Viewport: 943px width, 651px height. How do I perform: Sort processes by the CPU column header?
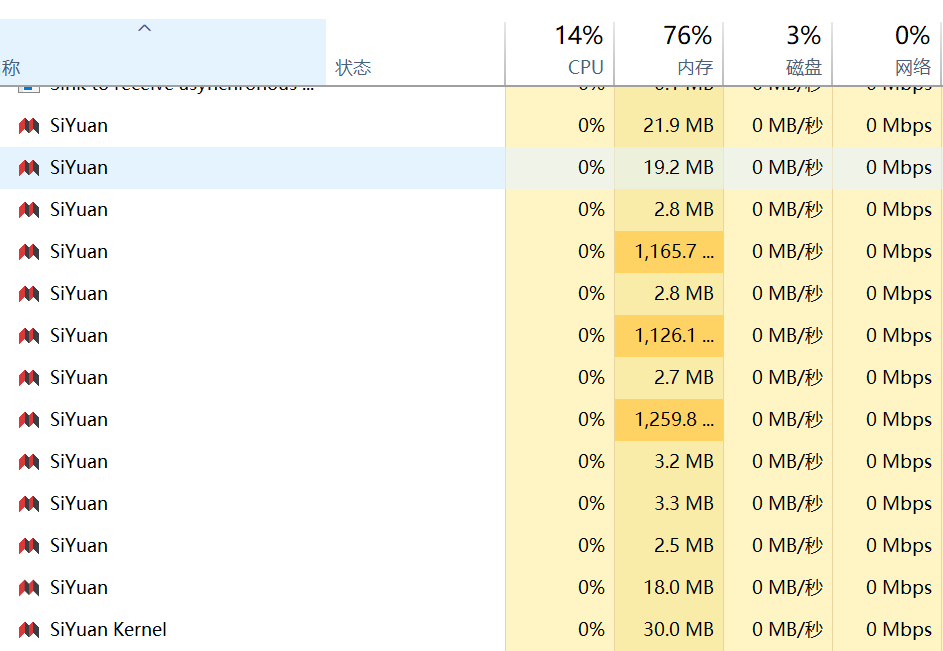point(585,67)
